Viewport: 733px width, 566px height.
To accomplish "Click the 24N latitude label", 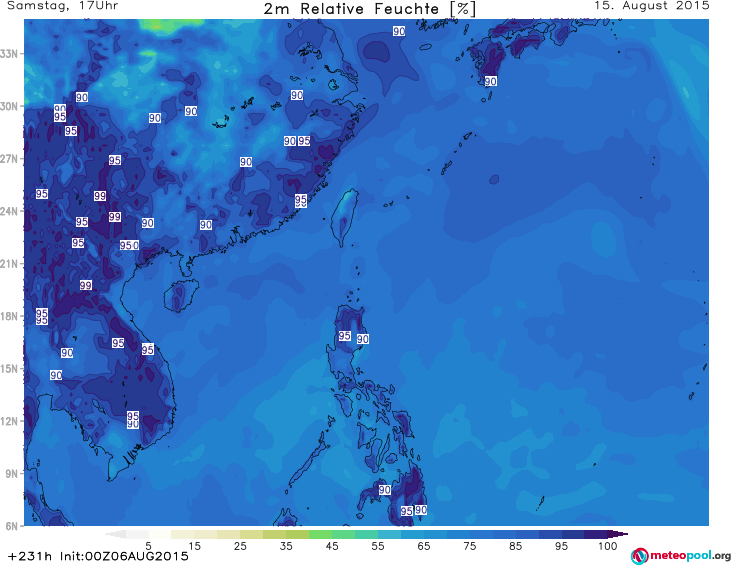I will [x=9, y=211].
